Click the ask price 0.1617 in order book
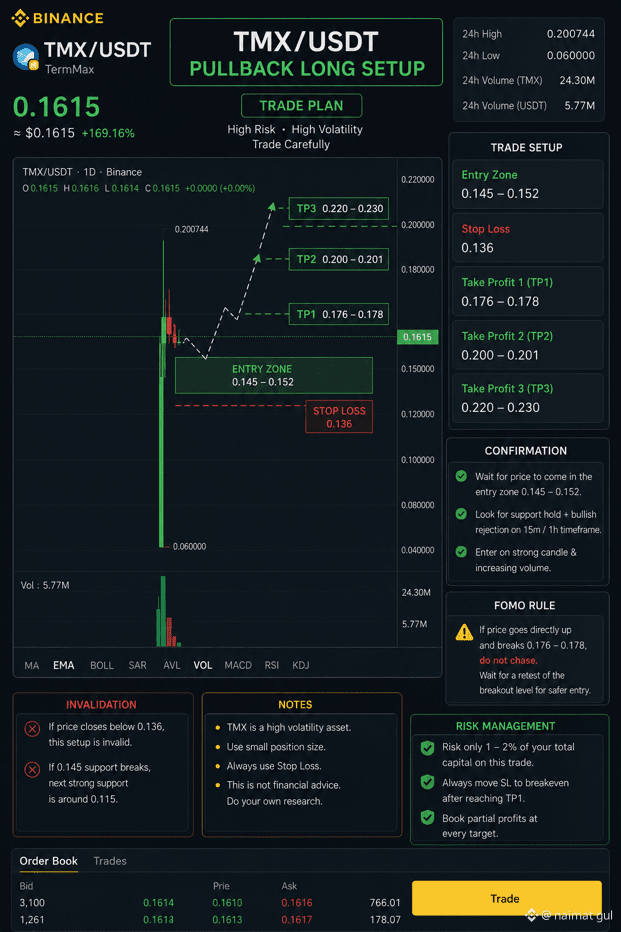Screen dimensions: 621x932 pyautogui.click(x=297, y=920)
